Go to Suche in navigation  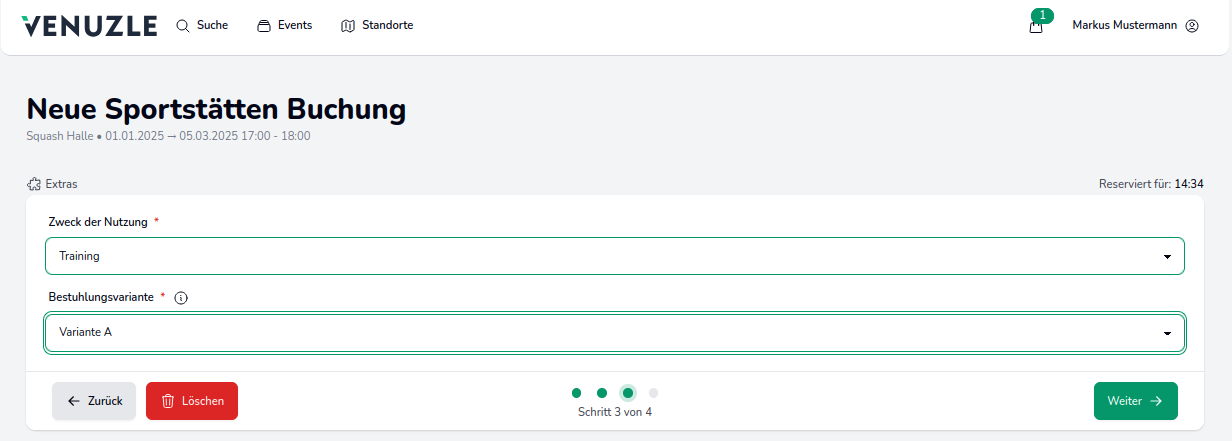pyautogui.click(x=212, y=26)
